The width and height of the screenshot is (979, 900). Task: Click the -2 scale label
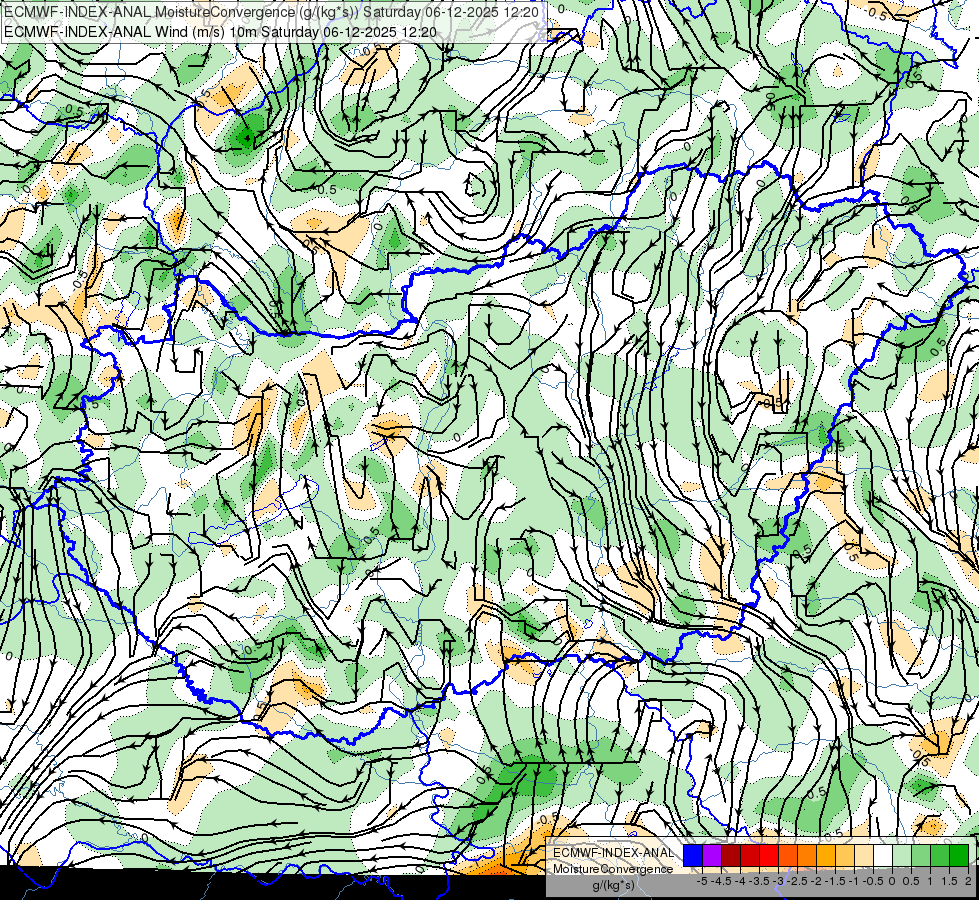816,881
